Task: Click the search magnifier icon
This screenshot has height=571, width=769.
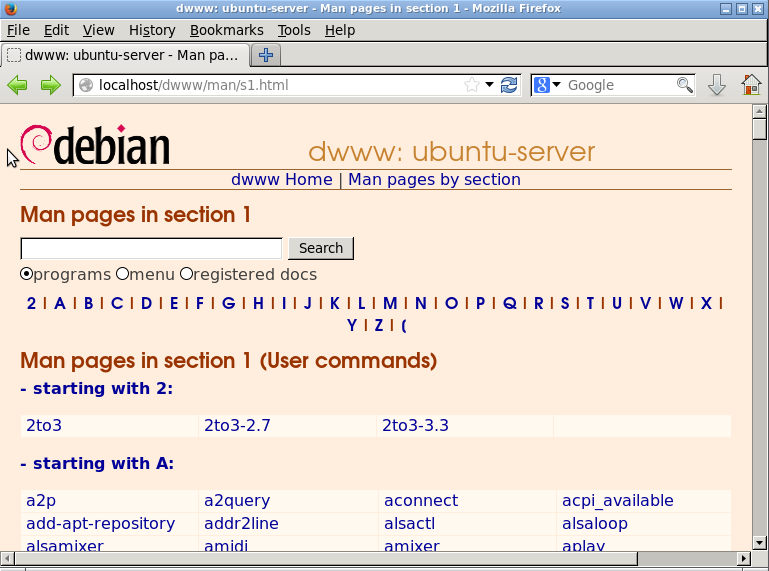Action: tap(685, 85)
